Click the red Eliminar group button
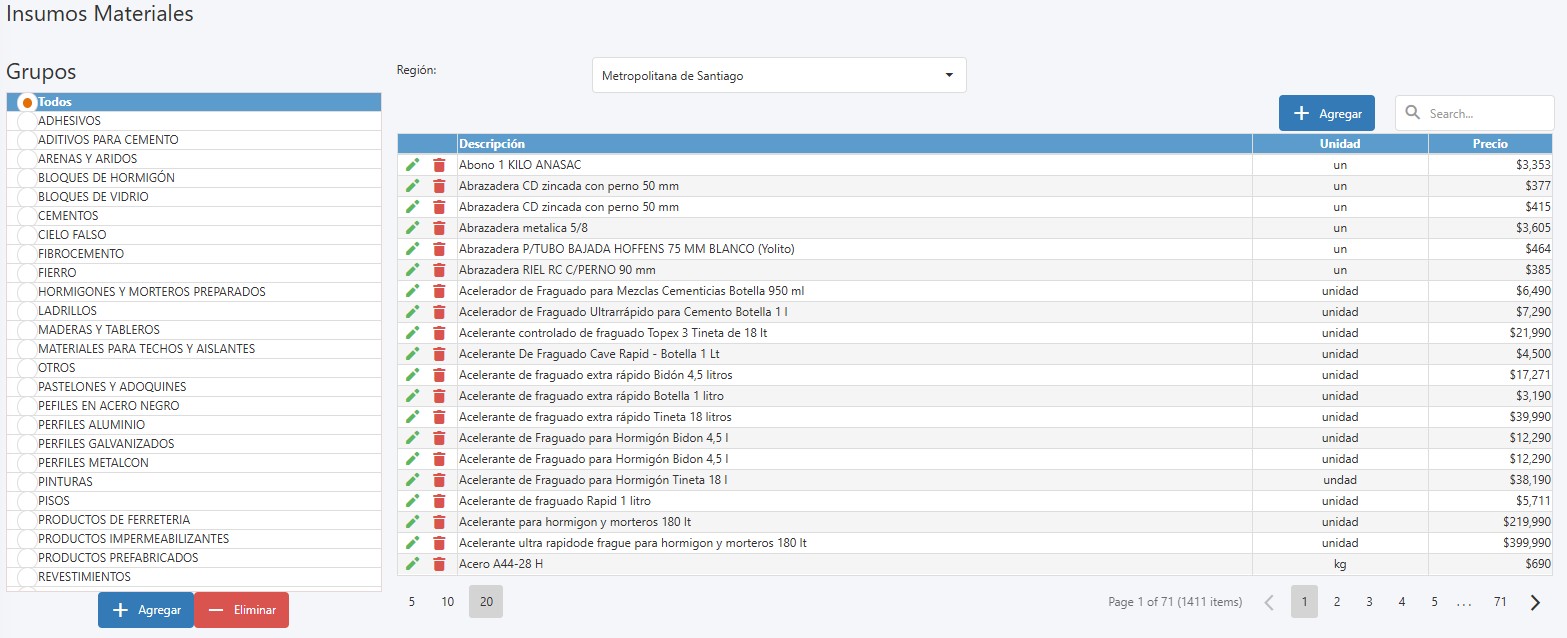1567x638 pixels. [241, 610]
